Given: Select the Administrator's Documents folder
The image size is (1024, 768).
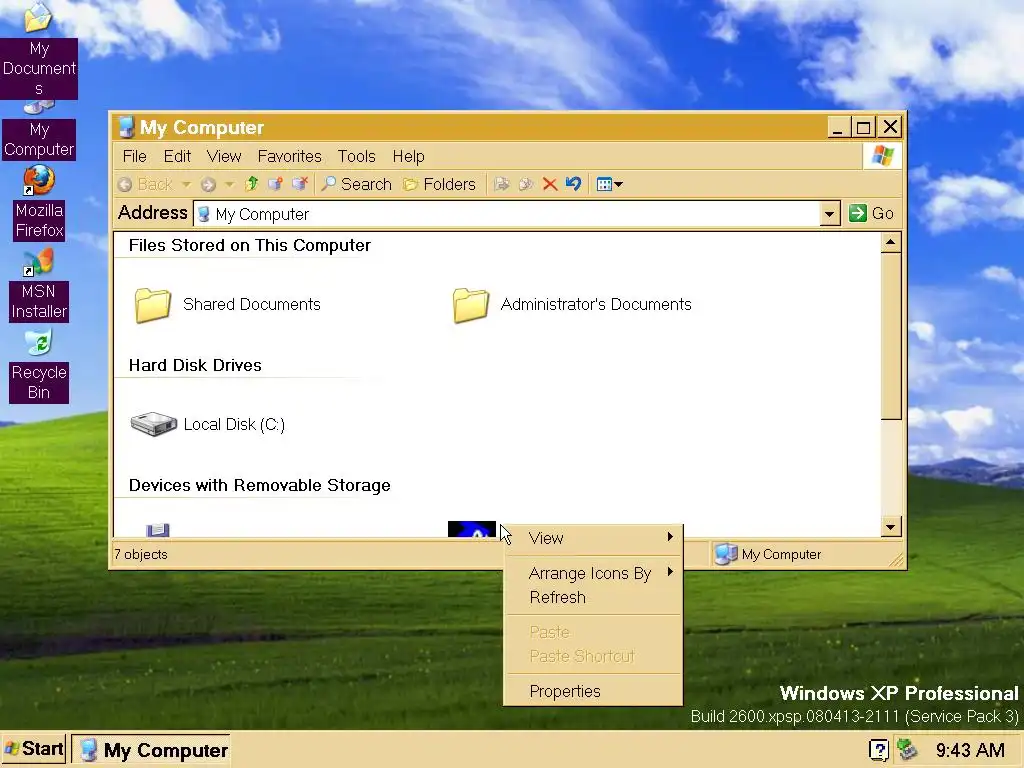Looking at the screenshot, I should (571, 305).
